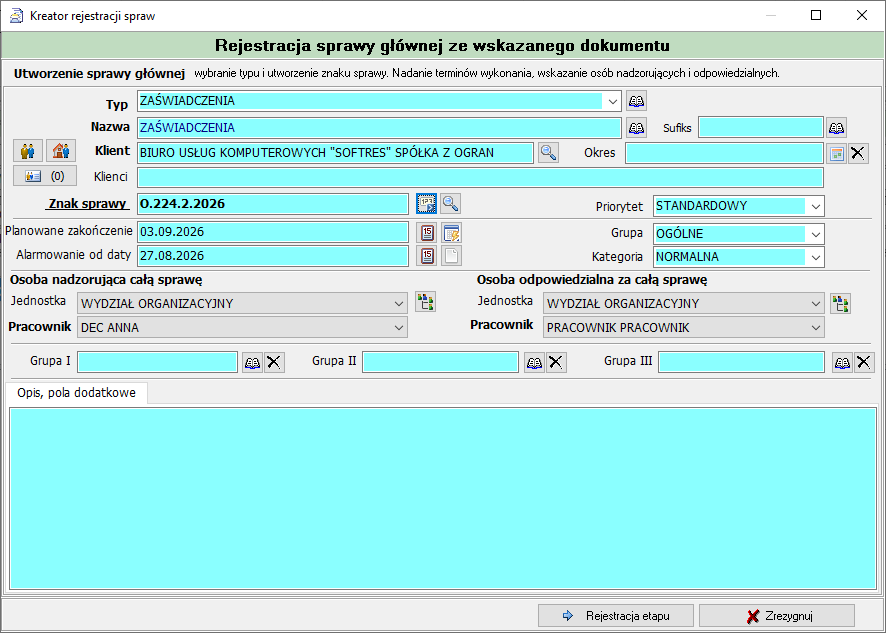886x633 pixels.
Task: Click the underlined Znak sprawy label
Action: [x=88, y=203]
